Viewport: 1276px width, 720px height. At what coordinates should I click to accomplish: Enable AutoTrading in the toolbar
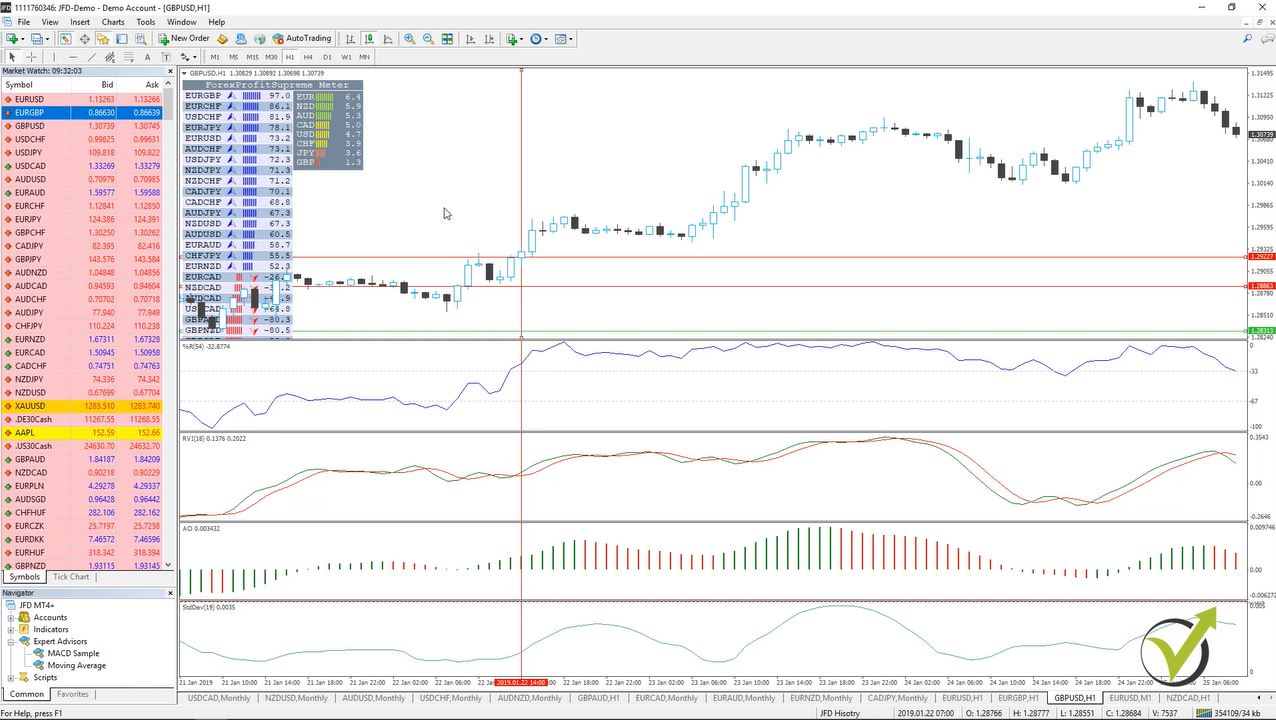click(x=308, y=38)
